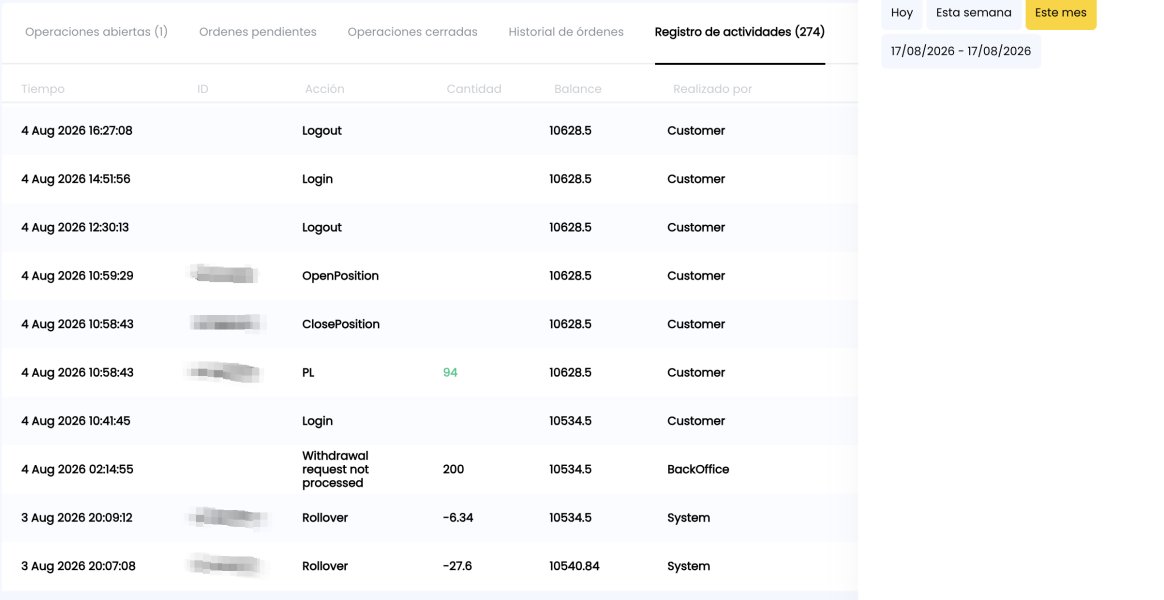Open the Operaciones cerradas tab
1164x600 pixels.
[x=412, y=32]
